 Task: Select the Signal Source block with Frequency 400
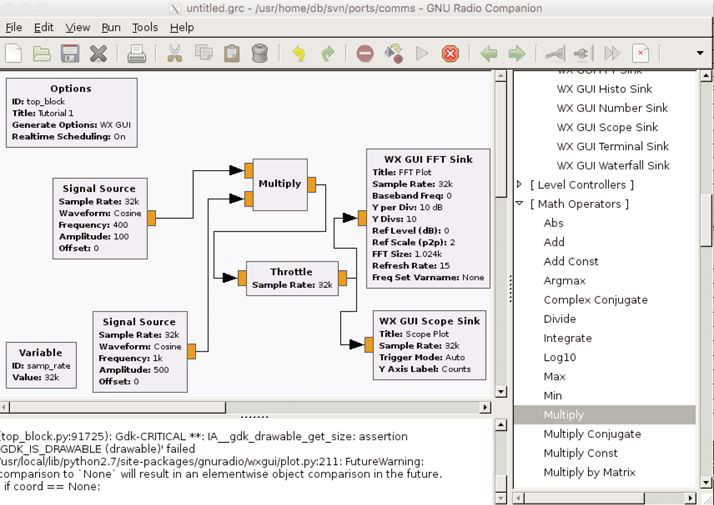point(100,219)
